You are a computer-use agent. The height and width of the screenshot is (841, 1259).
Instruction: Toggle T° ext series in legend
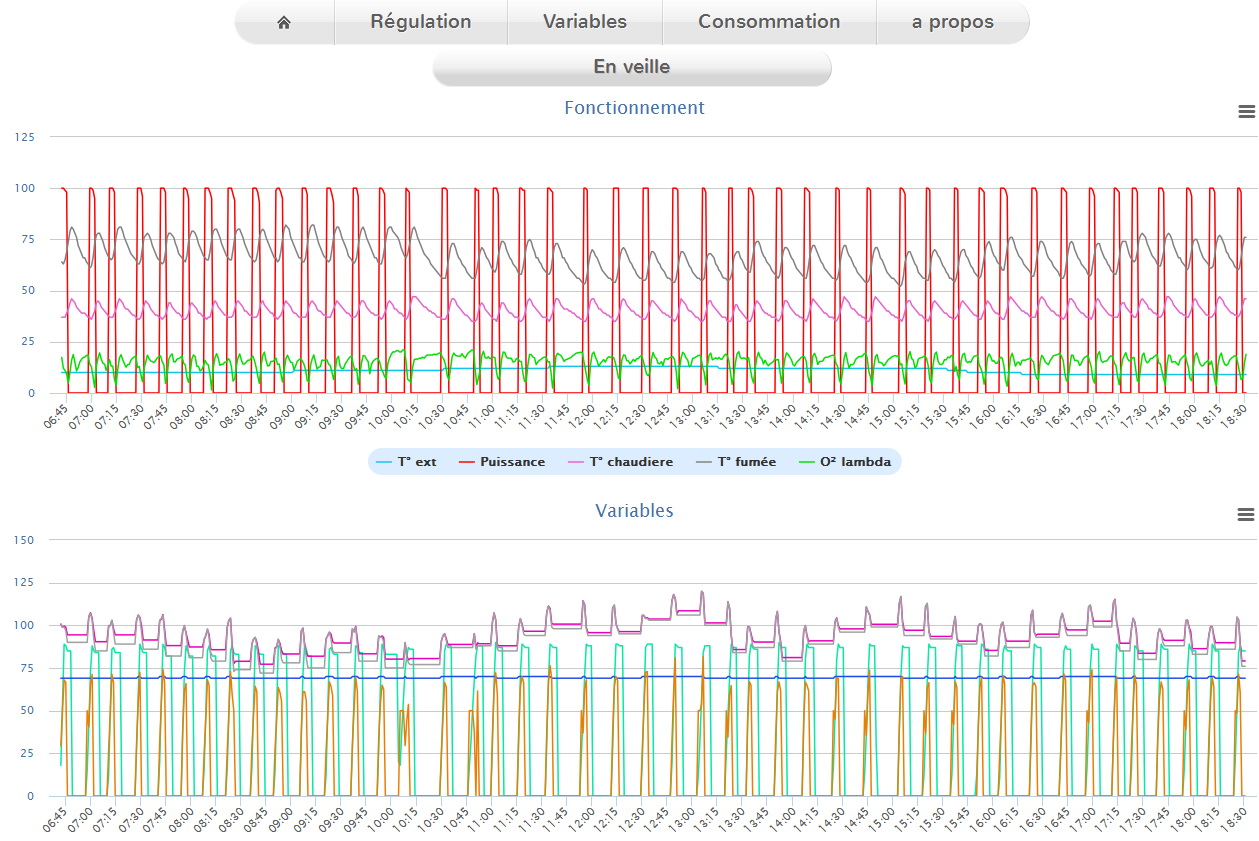point(407,462)
